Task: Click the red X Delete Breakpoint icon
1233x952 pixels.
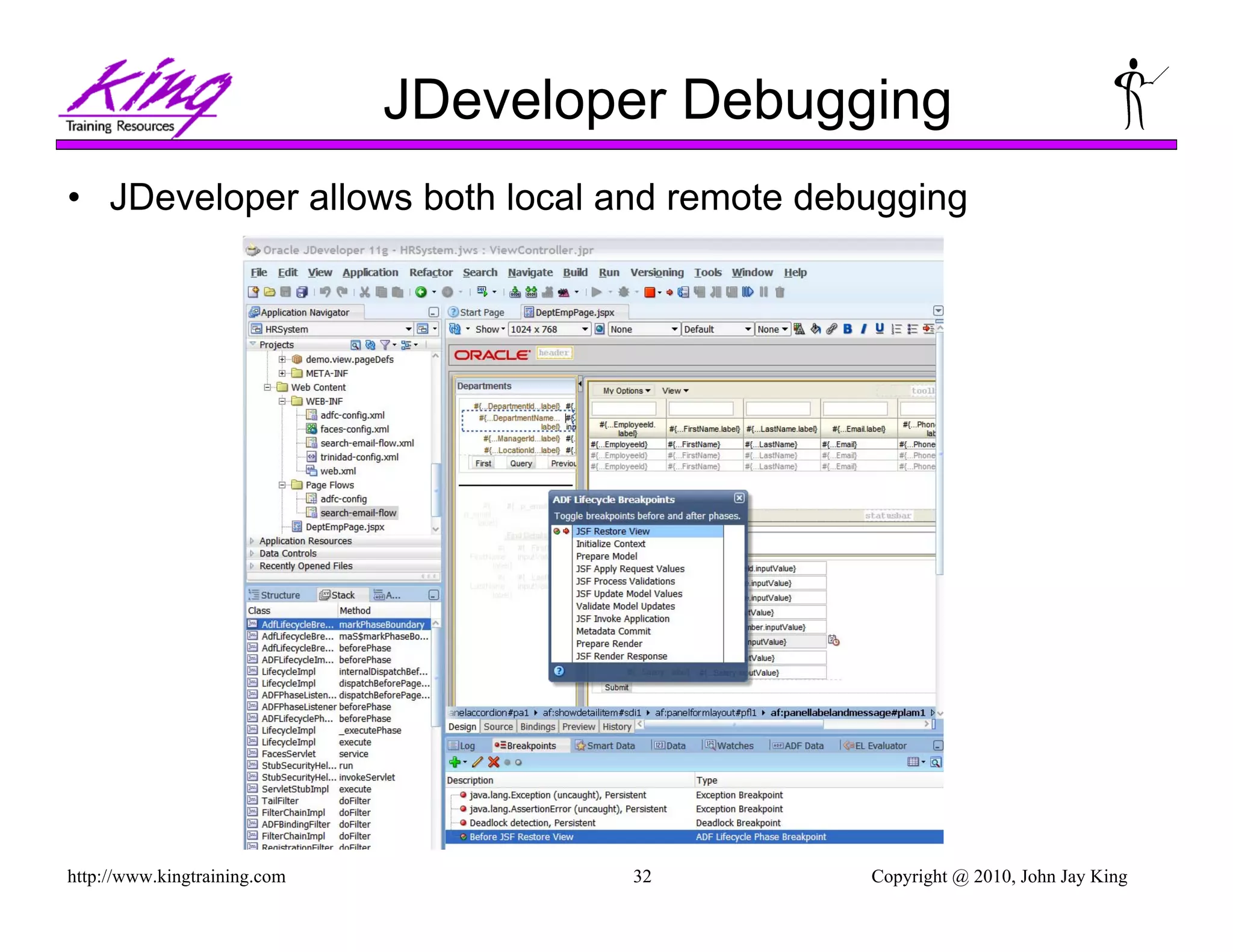Action: 494,762
